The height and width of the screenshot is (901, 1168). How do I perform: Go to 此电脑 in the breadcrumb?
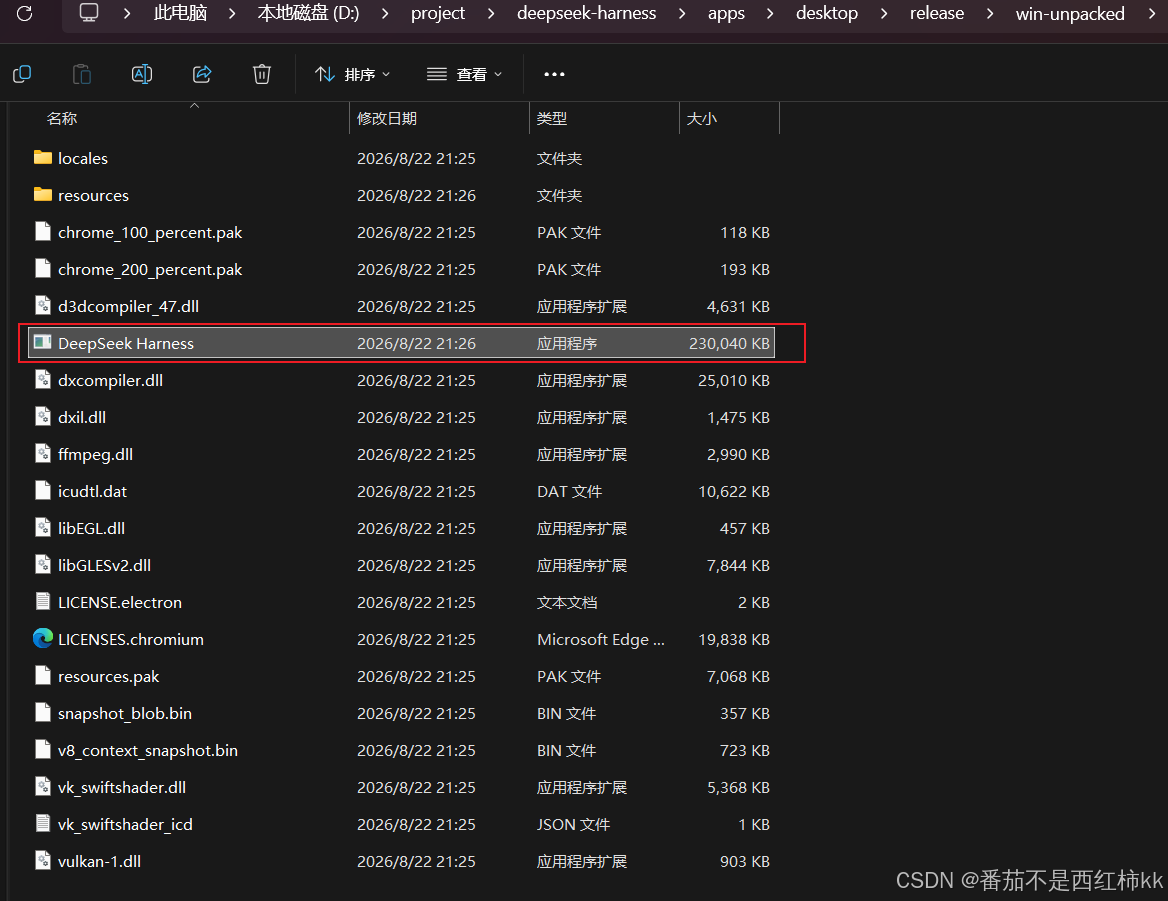click(x=180, y=13)
